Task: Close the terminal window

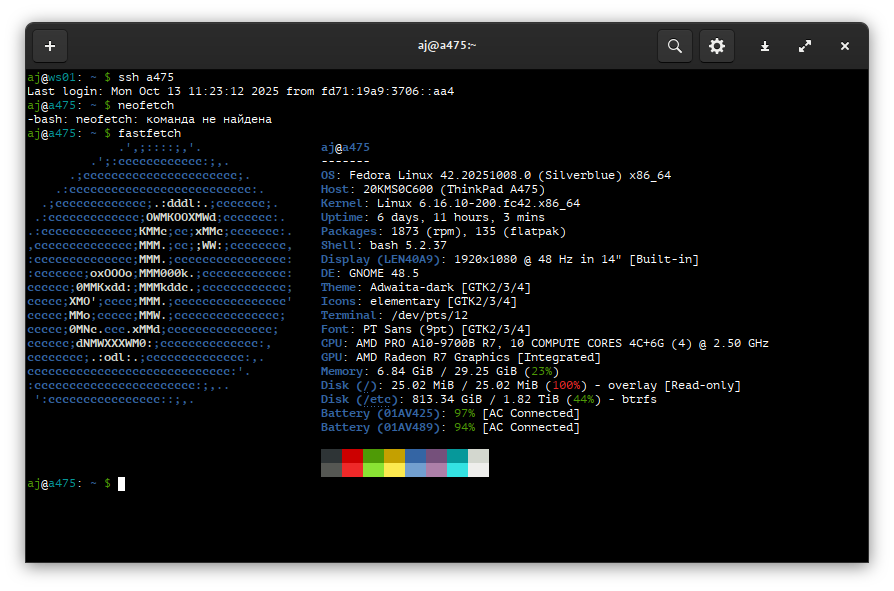Action: click(845, 46)
